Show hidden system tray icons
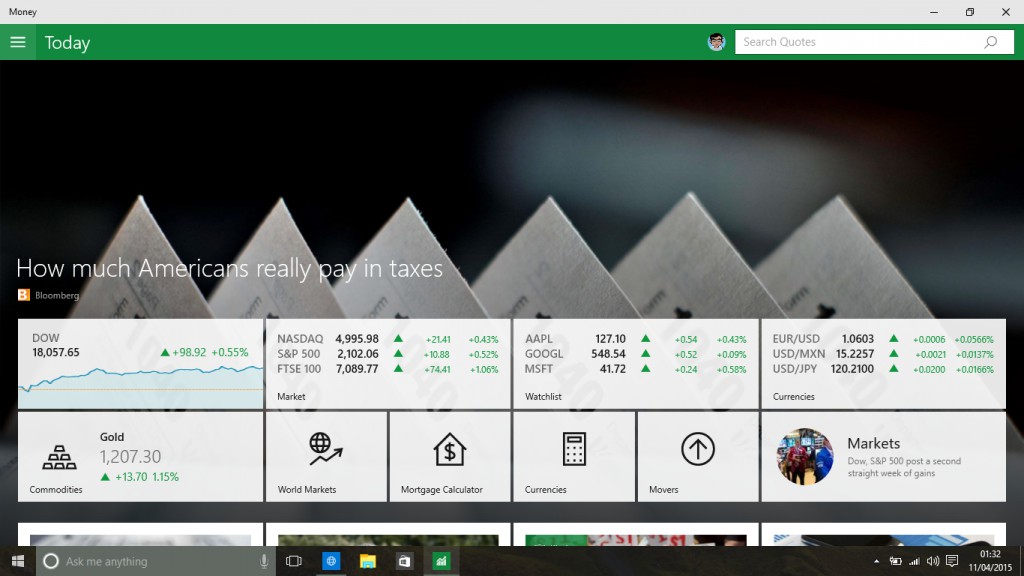 [x=876, y=562]
